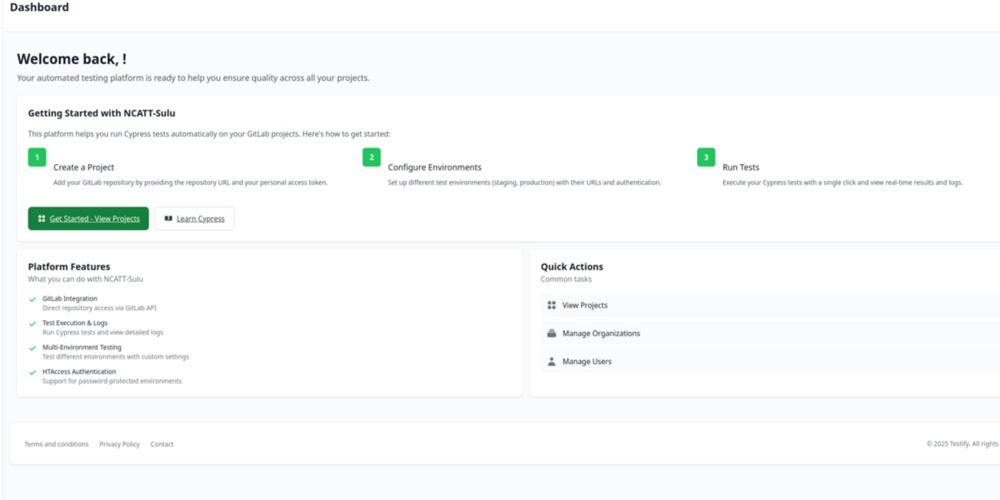The image size is (1000, 500).
Task: Open the Contact footer link
Action: click(x=162, y=444)
